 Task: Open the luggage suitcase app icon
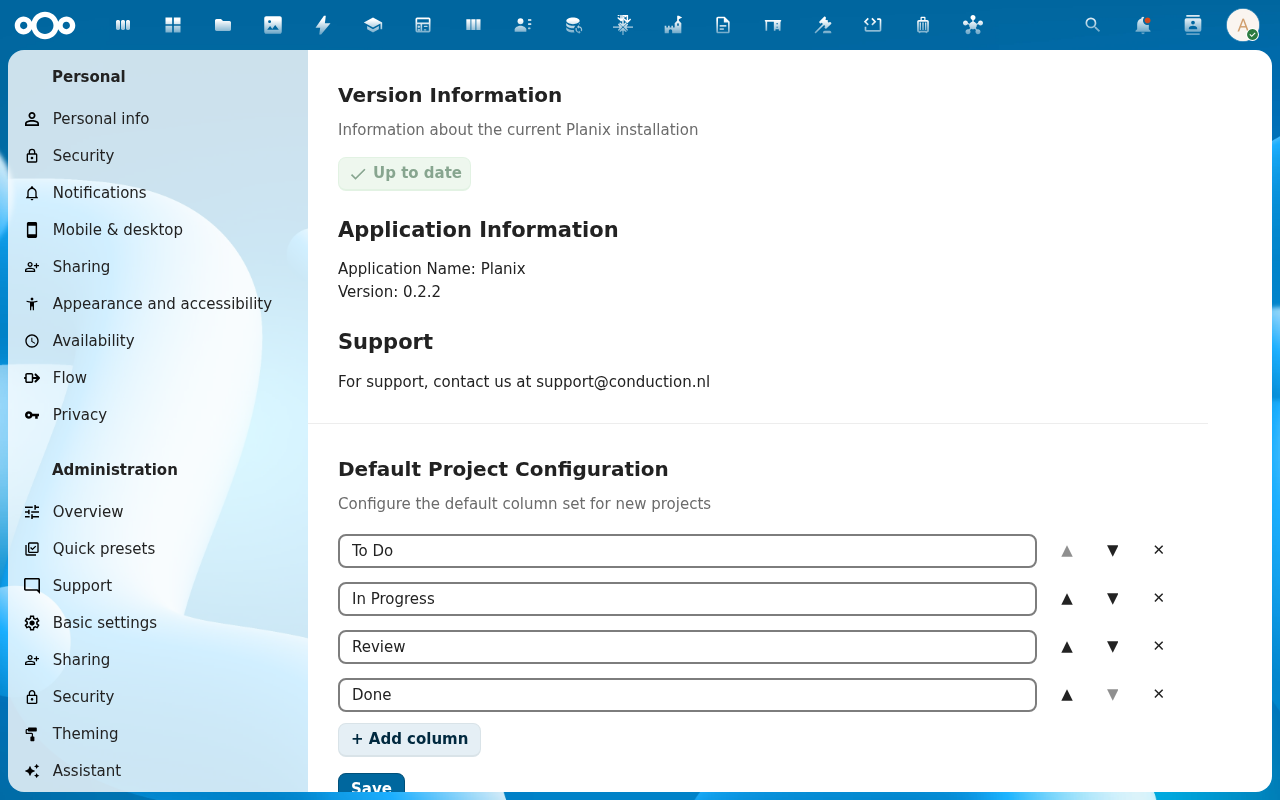pos(923,25)
